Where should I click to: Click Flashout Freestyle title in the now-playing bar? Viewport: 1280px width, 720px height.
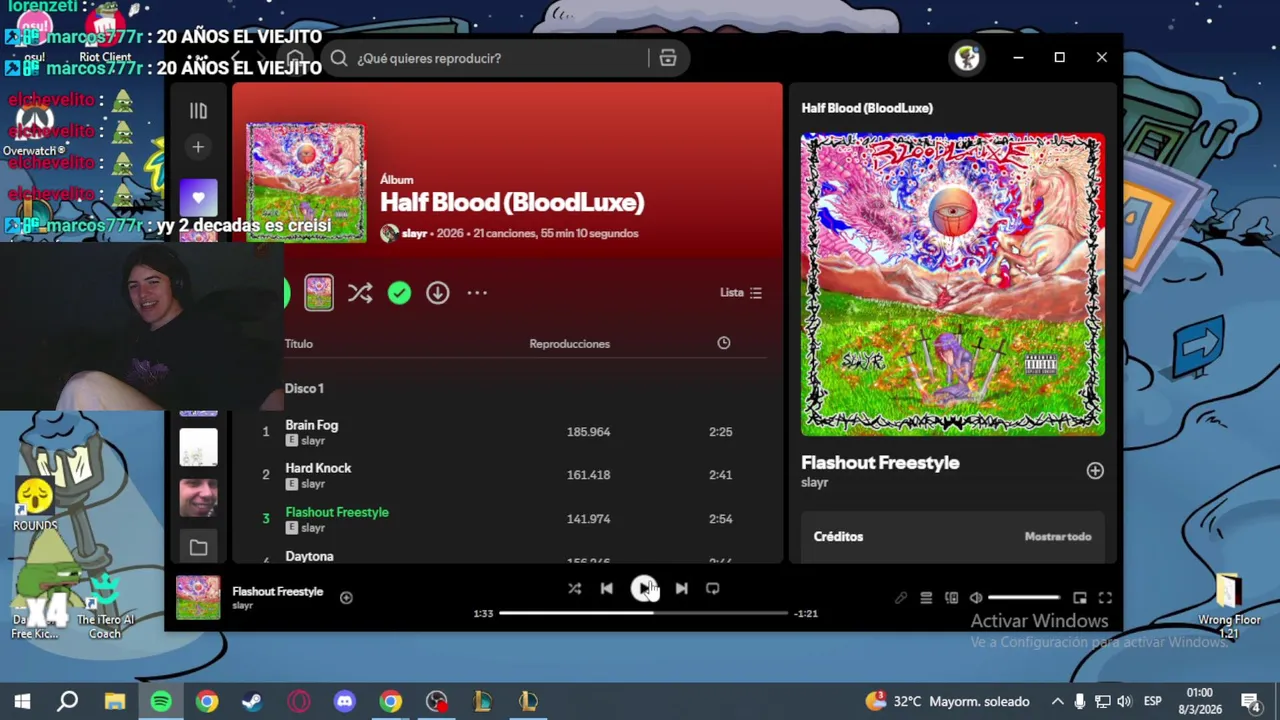point(278,591)
